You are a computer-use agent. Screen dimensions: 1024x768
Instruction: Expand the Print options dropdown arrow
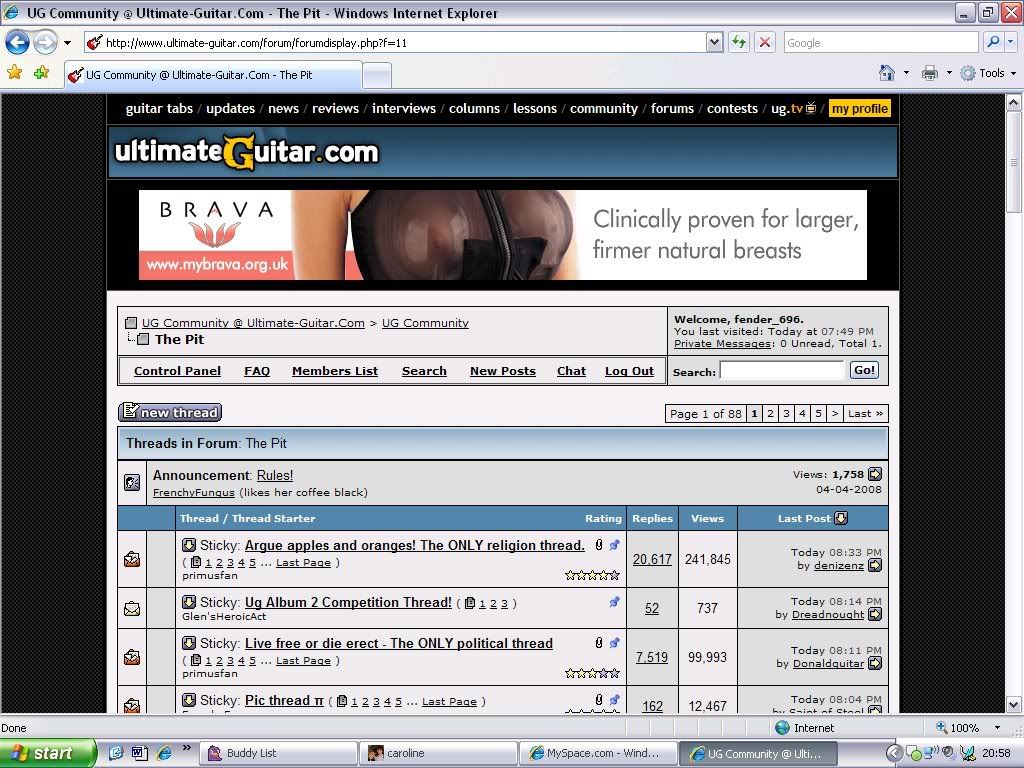coord(949,72)
